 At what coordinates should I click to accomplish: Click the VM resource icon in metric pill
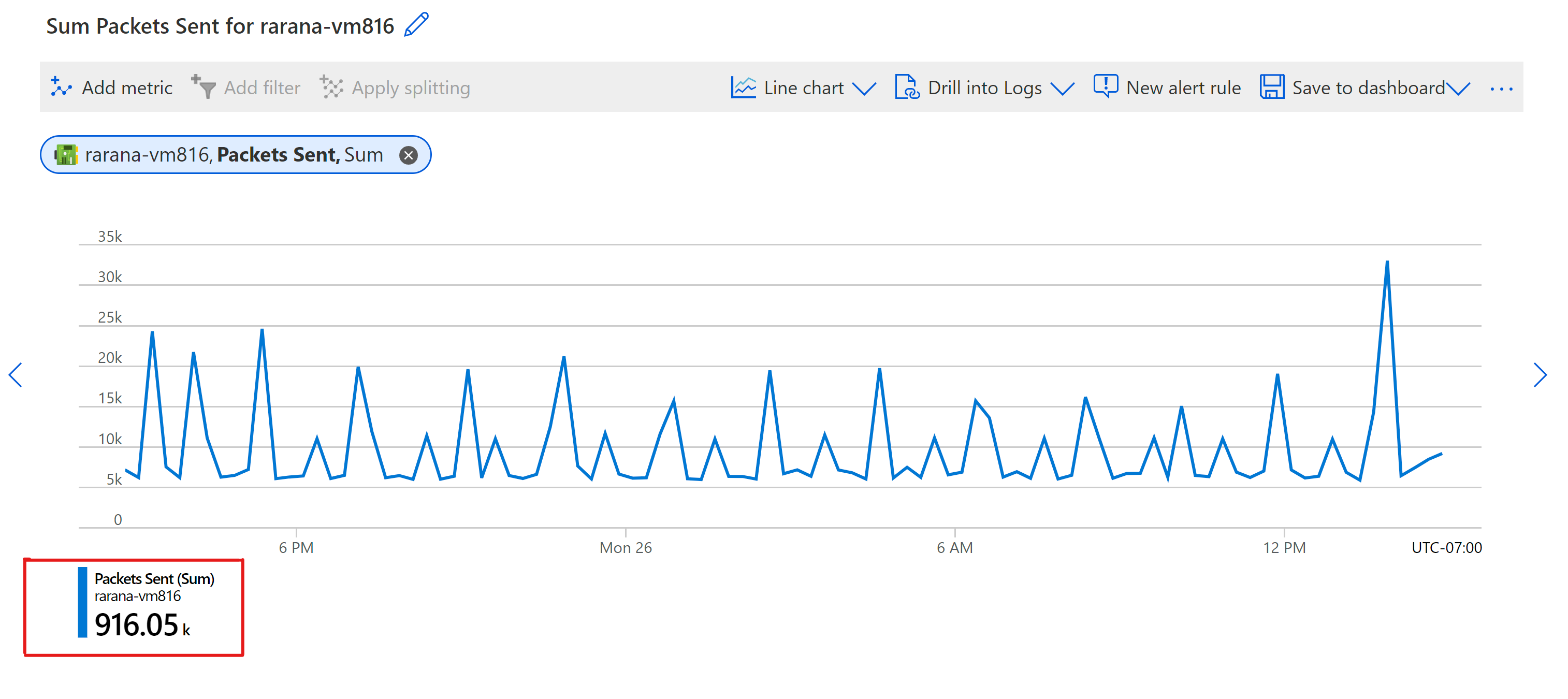coord(66,155)
